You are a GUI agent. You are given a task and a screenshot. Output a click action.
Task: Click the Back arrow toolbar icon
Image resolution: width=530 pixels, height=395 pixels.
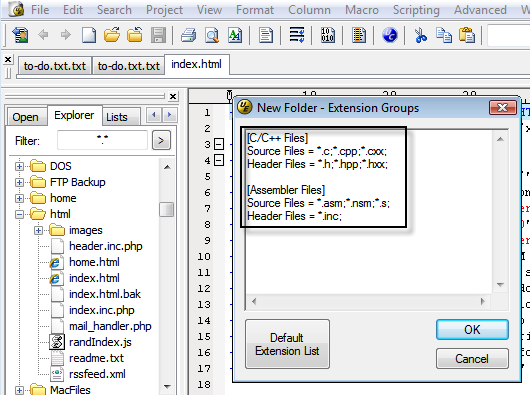43,34
